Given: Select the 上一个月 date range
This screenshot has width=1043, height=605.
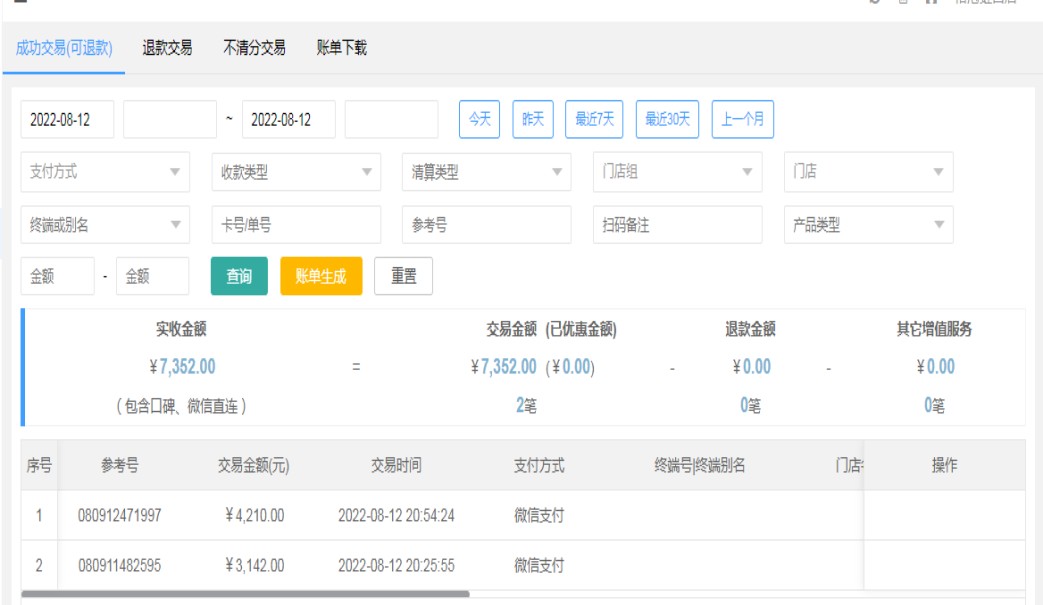Looking at the screenshot, I should point(742,120).
